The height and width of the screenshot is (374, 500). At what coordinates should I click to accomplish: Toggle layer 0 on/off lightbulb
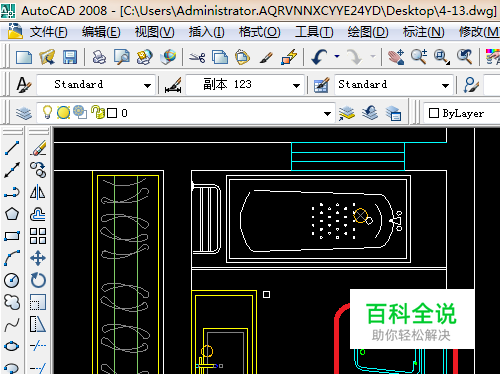click(47, 113)
